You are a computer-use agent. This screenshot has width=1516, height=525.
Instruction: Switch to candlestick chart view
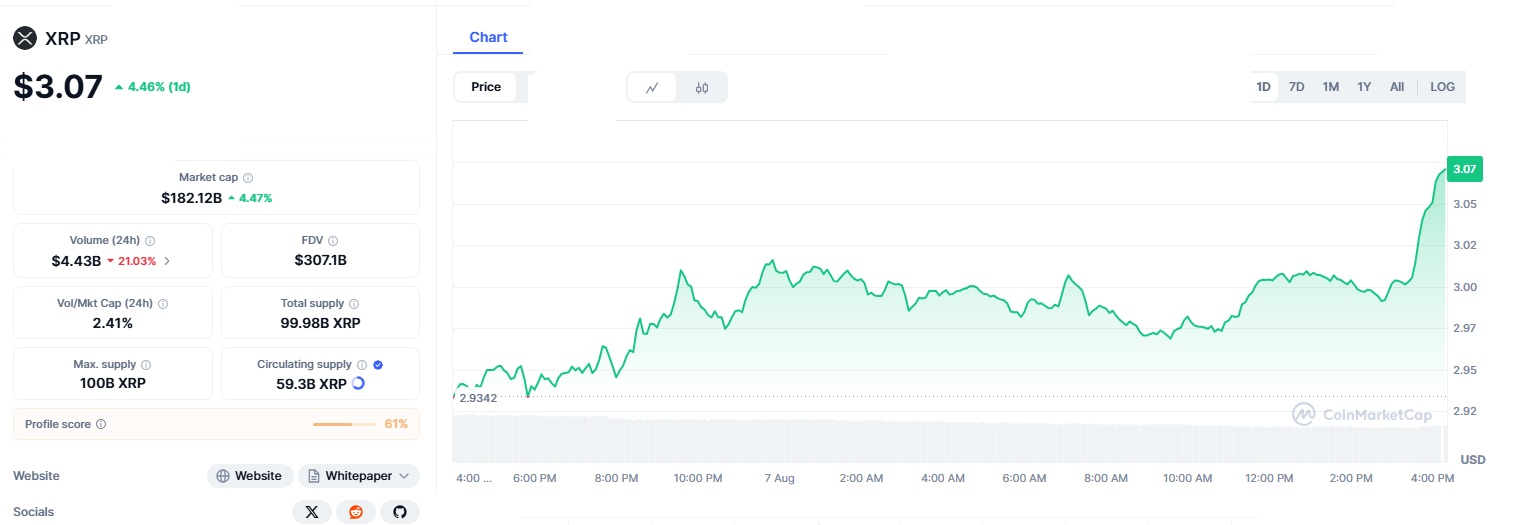tap(702, 87)
